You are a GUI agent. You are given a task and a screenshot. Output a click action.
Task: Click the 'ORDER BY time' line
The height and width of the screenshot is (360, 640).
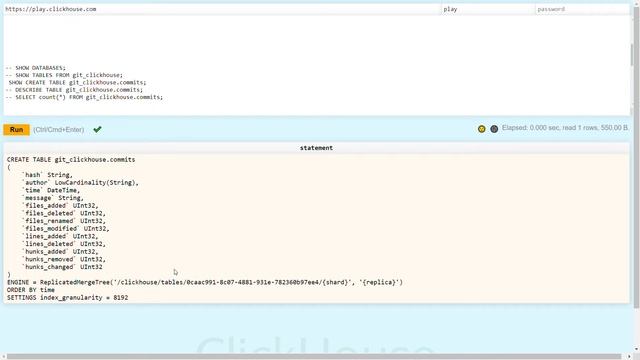click(x=31, y=290)
